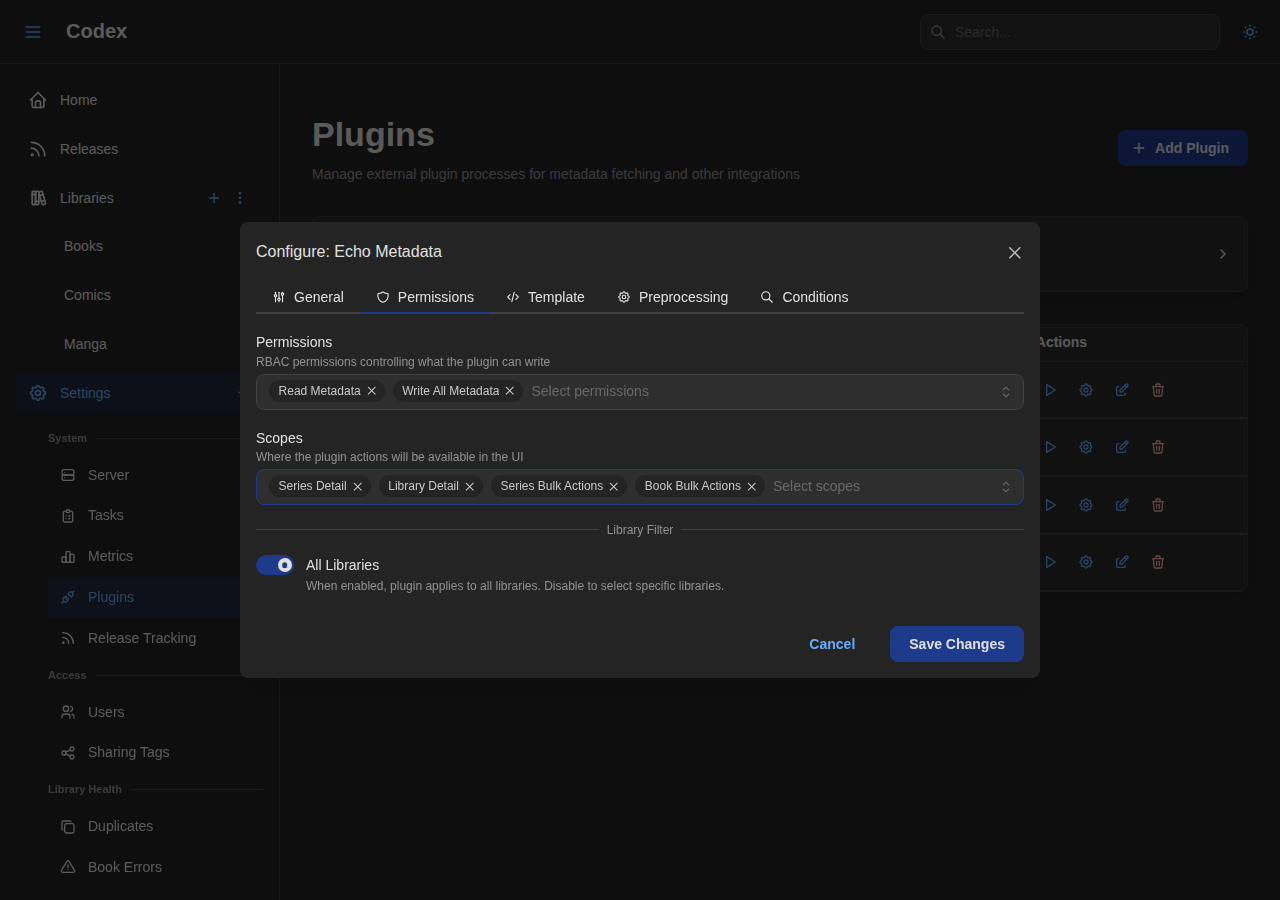
Task: Remove the Write All Metadata permission chip
Action: (510, 391)
